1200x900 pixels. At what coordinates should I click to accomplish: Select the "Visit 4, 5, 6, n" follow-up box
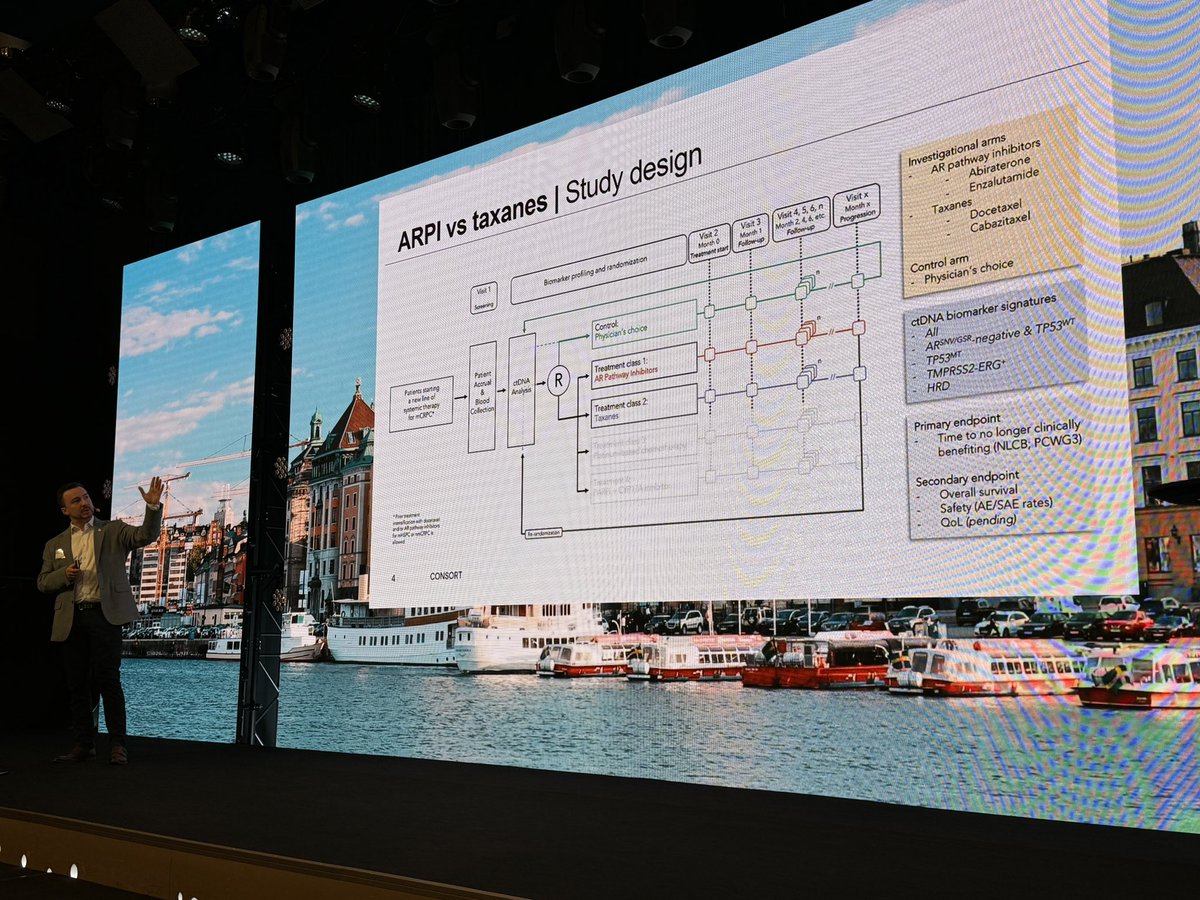click(x=801, y=219)
